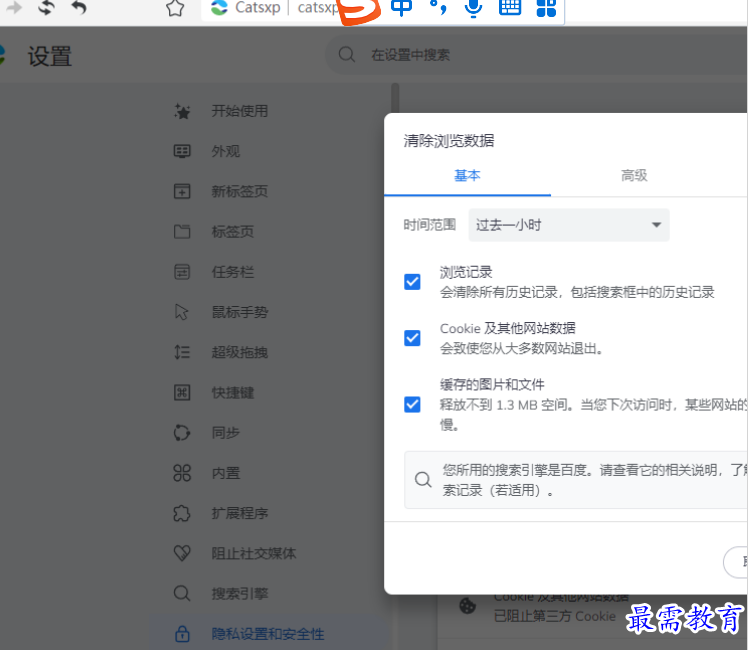Select the 阻止社交媒体 label in sidebar
Viewport: 750px width, 650px height.
[254, 553]
